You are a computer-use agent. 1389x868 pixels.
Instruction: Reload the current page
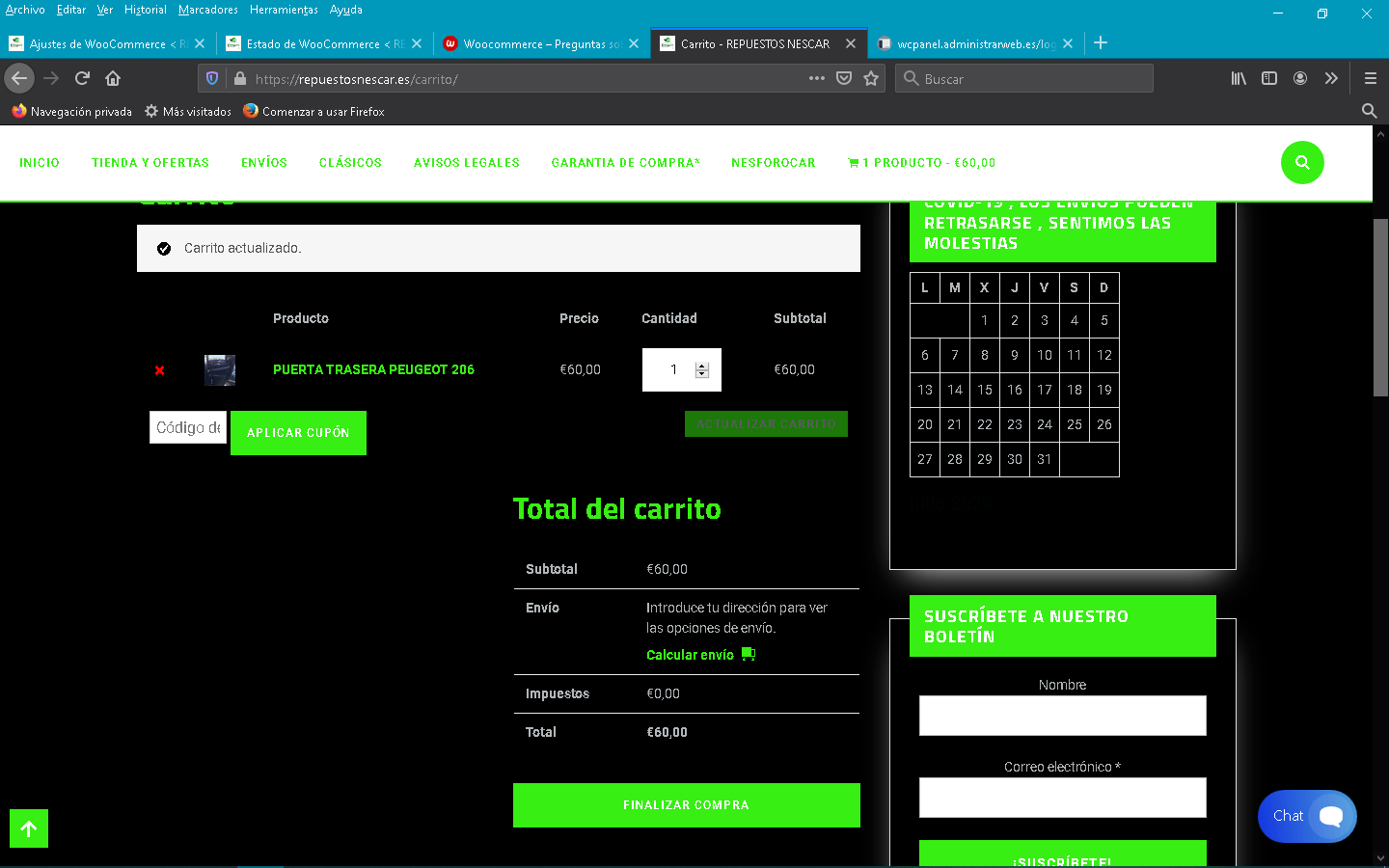(x=82, y=78)
